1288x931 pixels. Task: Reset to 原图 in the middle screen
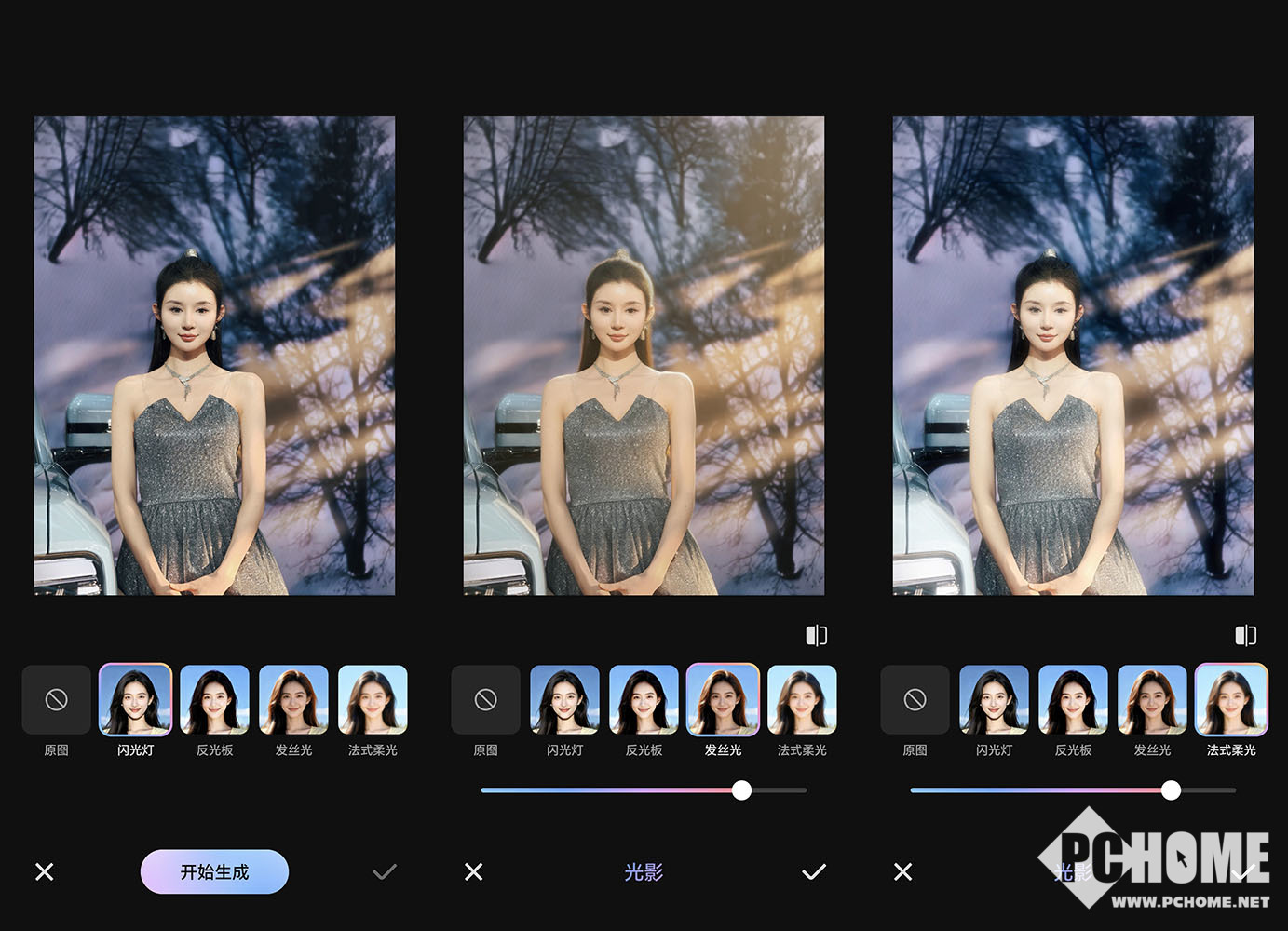tap(486, 700)
